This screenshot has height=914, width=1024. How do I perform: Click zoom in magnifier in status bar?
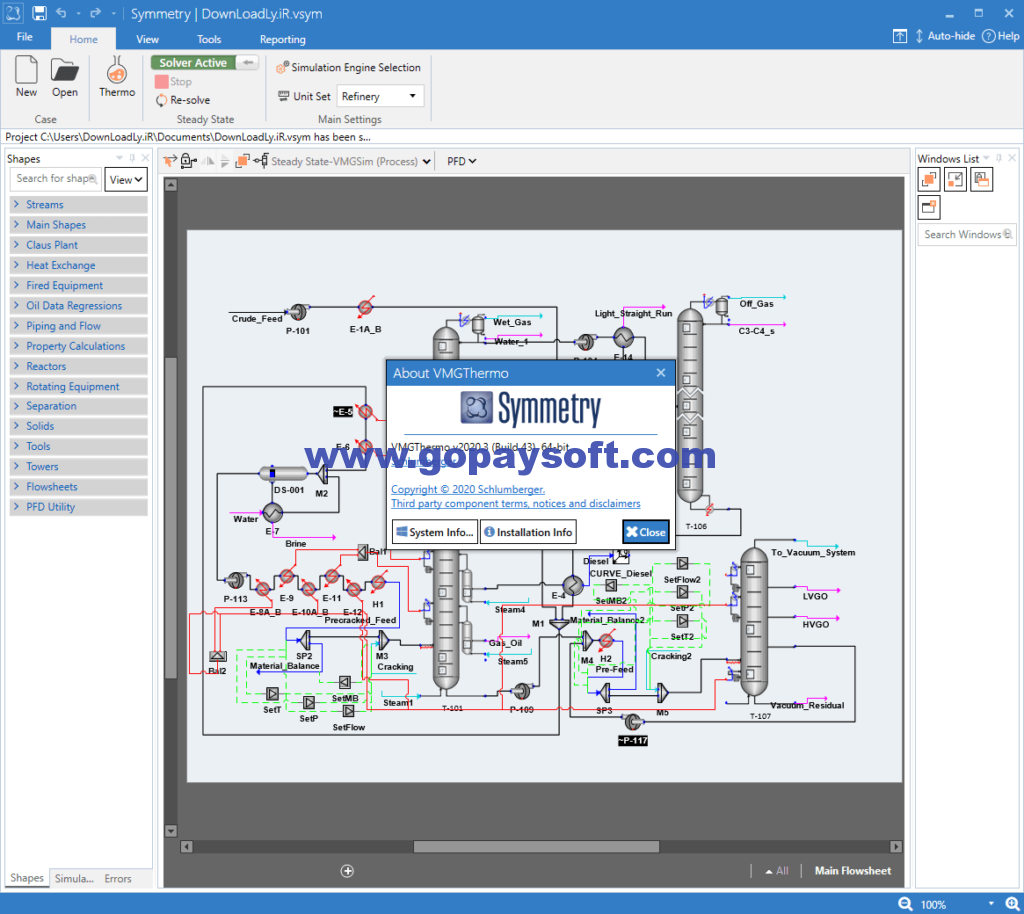[x=1013, y=904]
